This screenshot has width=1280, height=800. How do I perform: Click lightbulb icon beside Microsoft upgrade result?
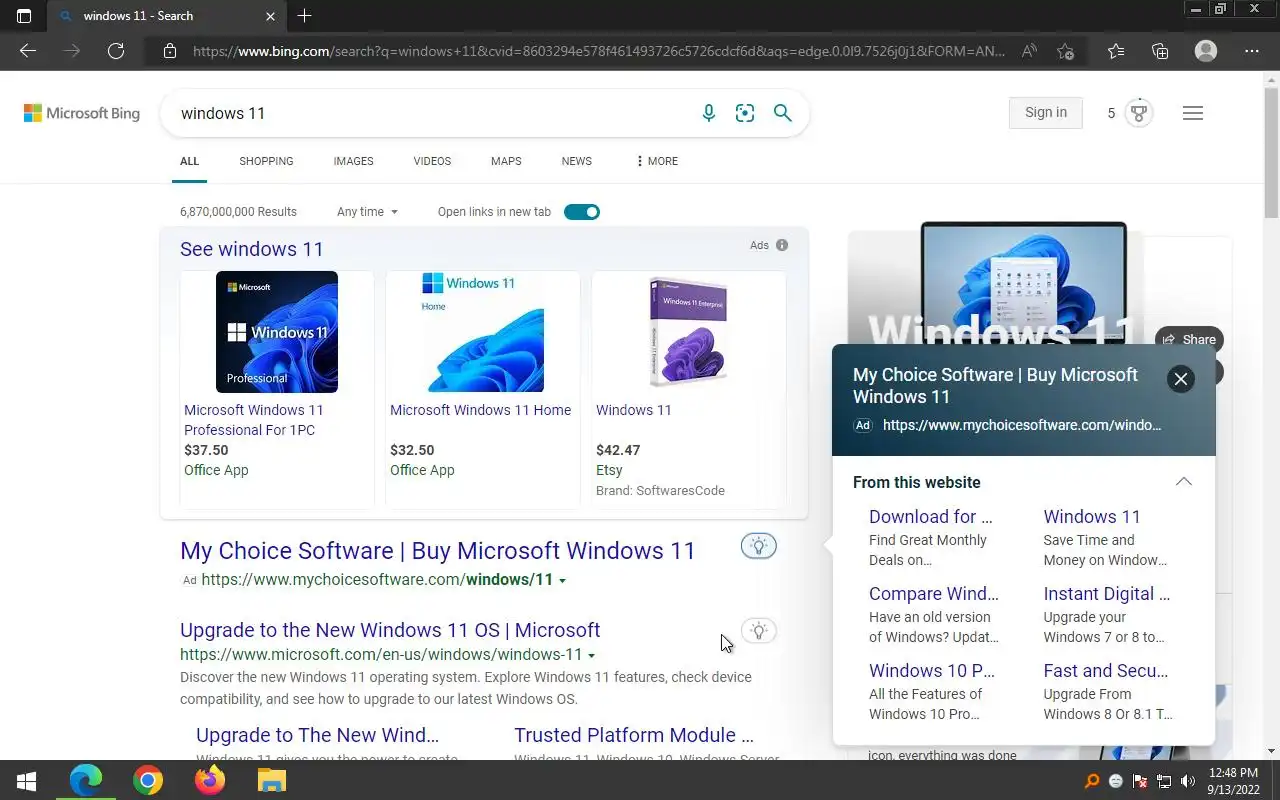coord(759,631)
